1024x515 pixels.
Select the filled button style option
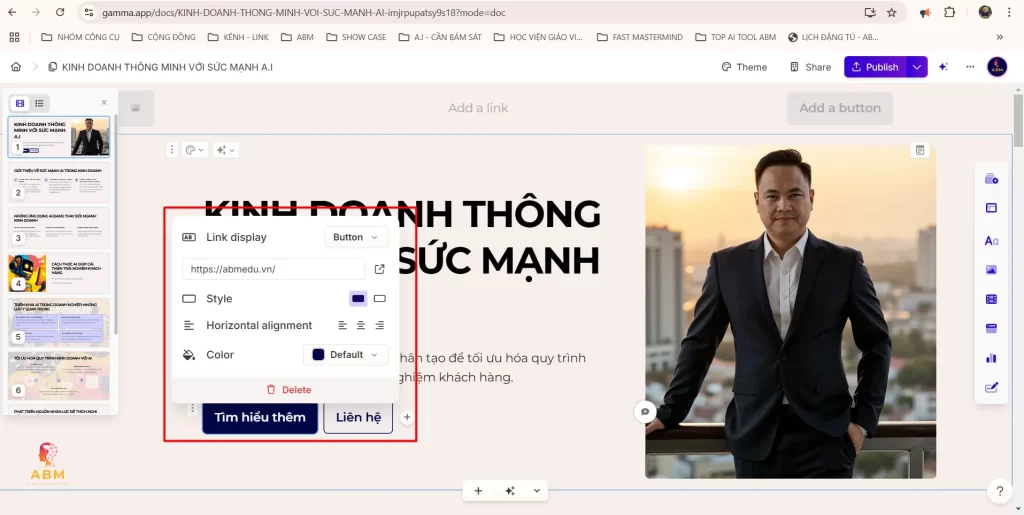(x=358, y=298)
